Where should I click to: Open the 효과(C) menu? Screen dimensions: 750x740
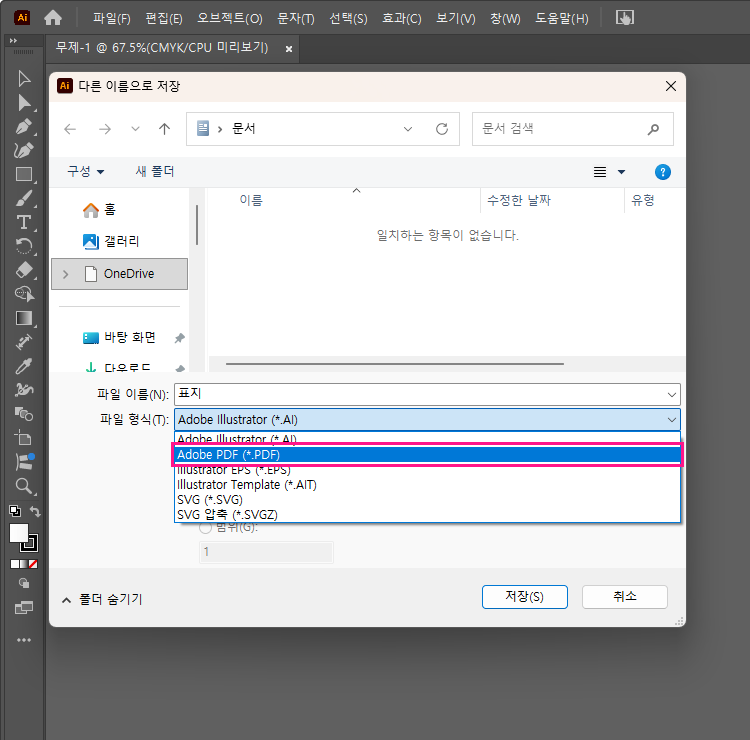[401, 18]
